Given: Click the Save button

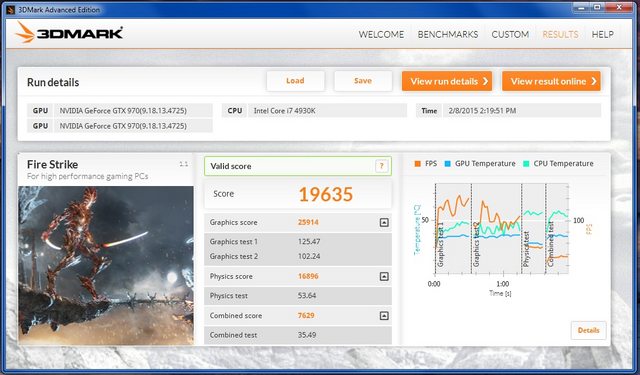Looking at the screenshot, I should tap(363, 81).
